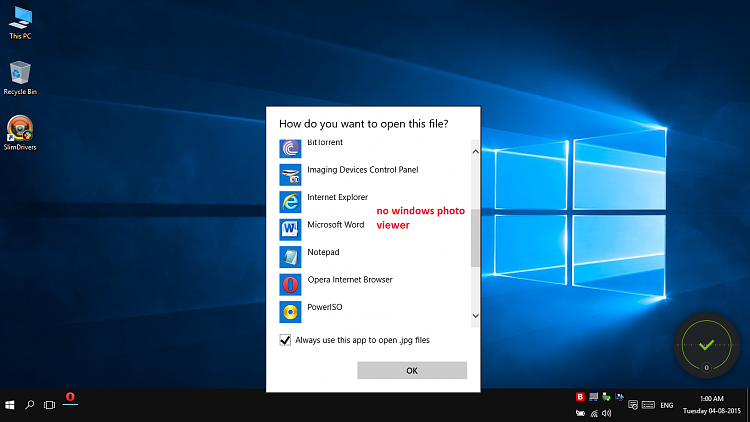Open the Windows Start menu

pos(10,405)
